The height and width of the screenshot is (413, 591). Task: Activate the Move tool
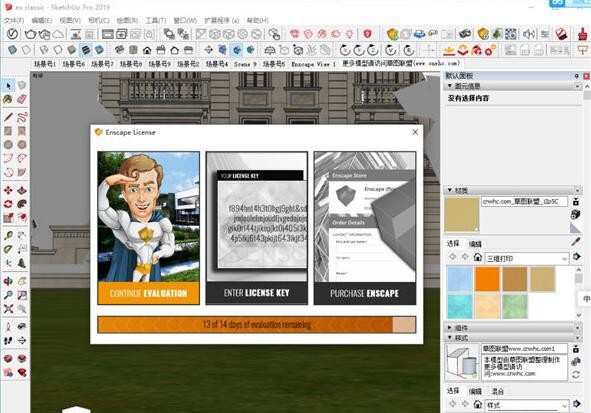point(8,190)
